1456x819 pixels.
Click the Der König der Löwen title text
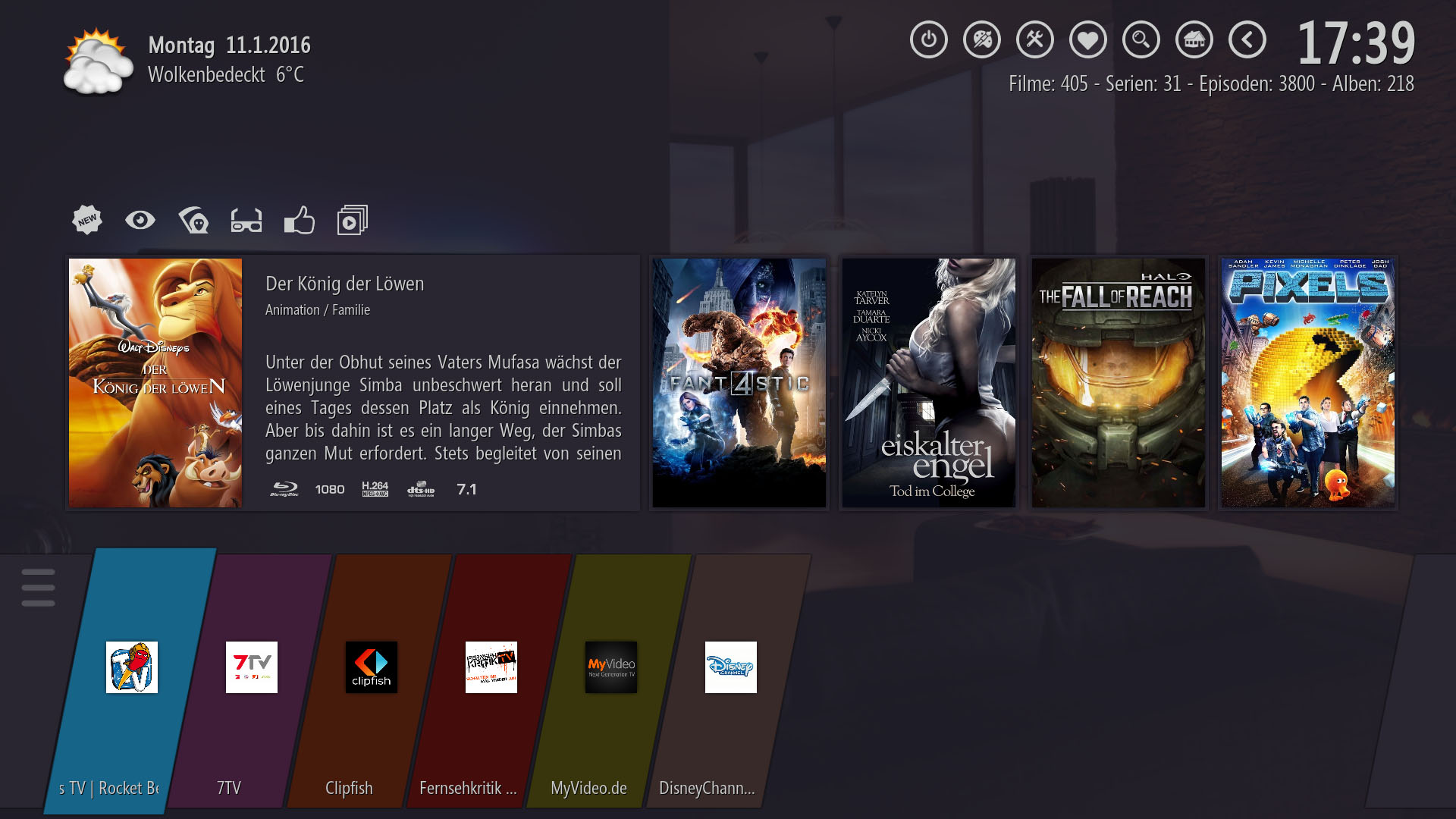(x=345, y=284)
